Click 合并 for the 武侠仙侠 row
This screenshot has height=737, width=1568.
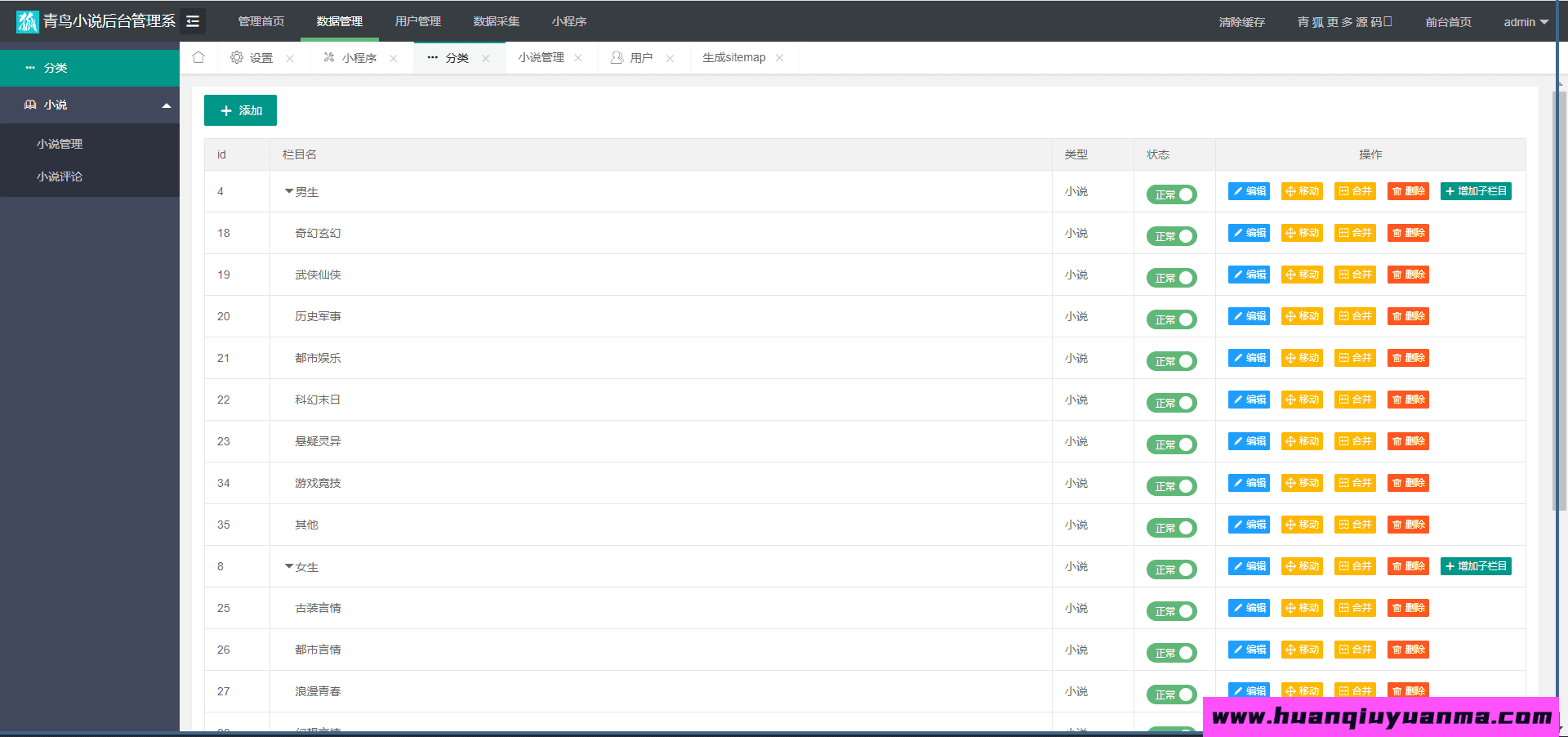click(x=1356, y=275)
